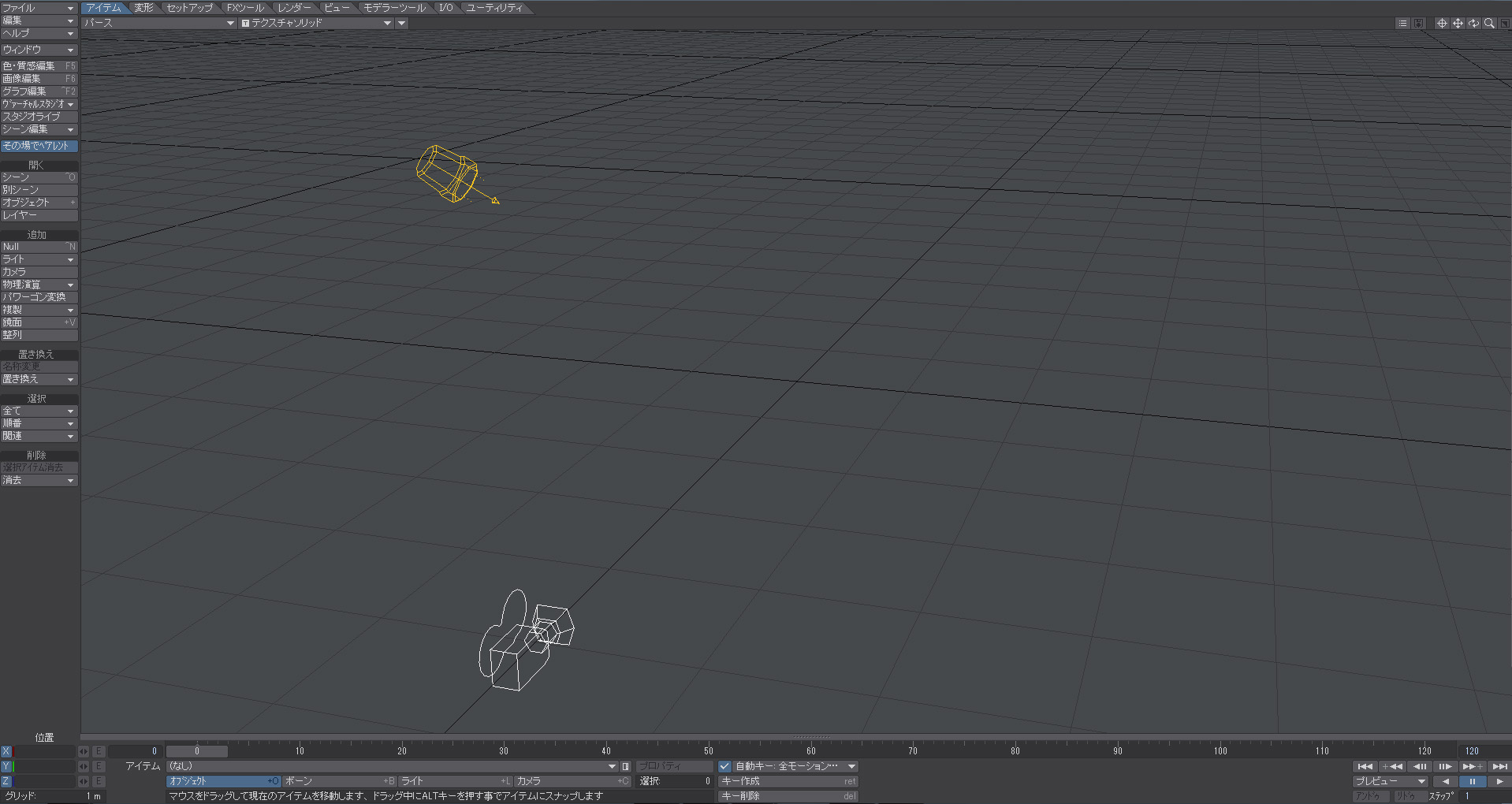
Task: Click the viewport pan (move) arrows icon
Action: point(1458,24)
